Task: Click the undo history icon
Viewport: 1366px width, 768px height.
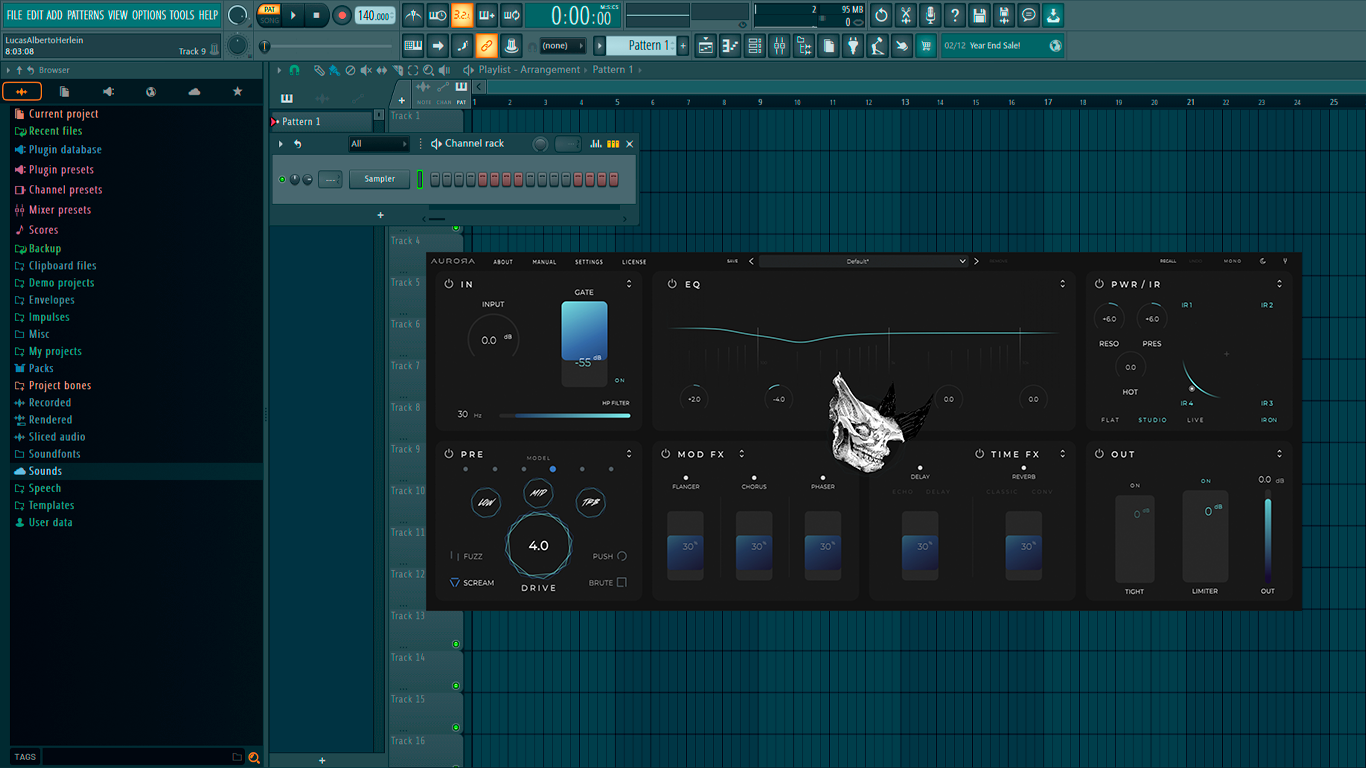Action: tap(881, 15)
